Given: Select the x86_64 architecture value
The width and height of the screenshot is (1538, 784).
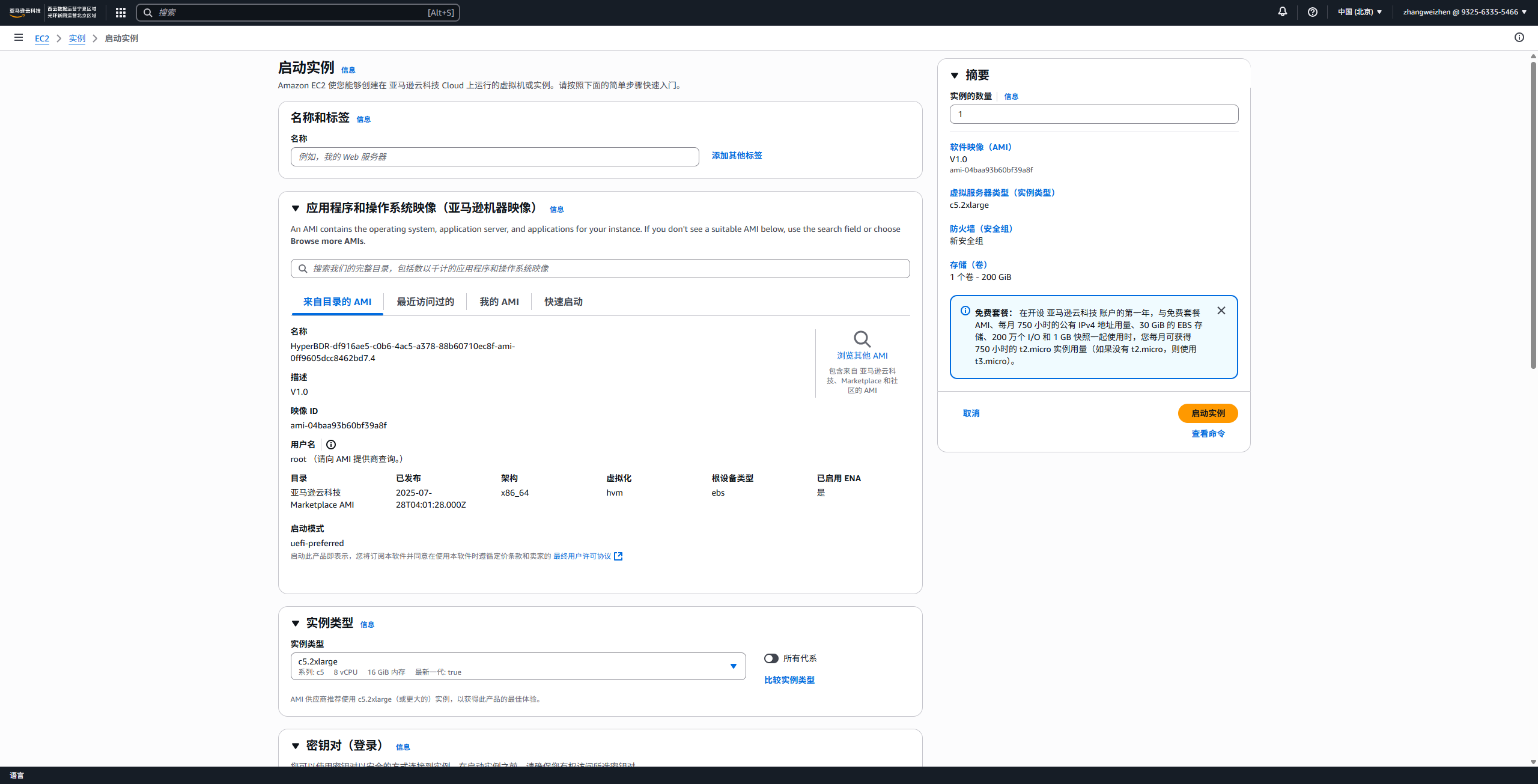Looking at the screenshot, I should [515, 493].
